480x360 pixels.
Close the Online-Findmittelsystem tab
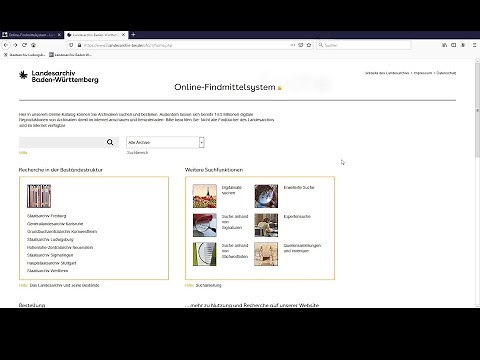point(59,35)
